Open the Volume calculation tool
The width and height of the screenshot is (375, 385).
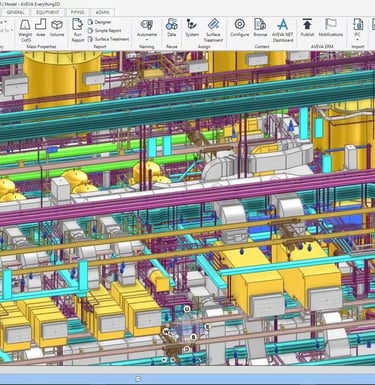click(57, 28)
